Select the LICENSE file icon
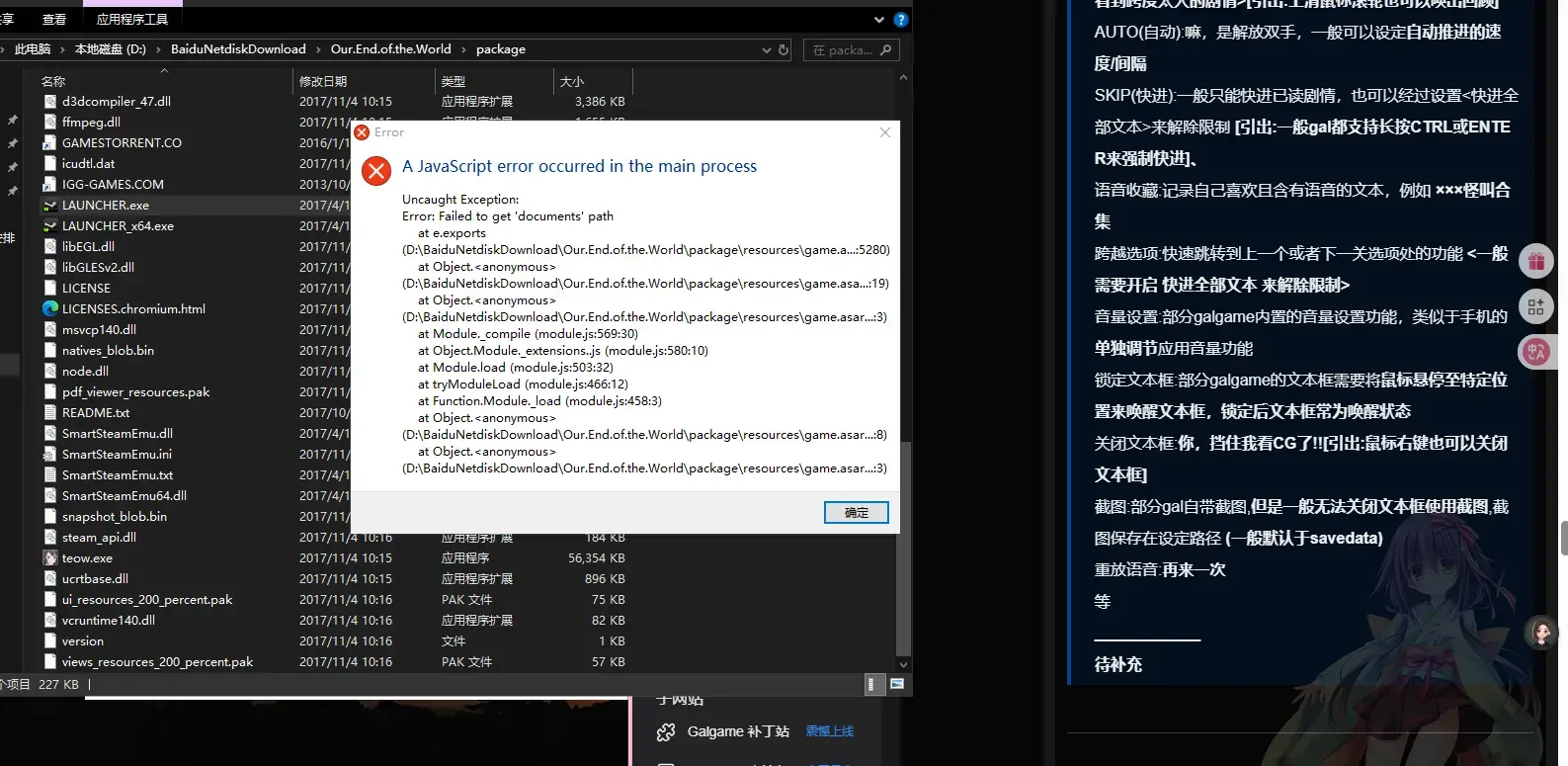The height and width of the screenshot is (766, 1568). [50, 288]
